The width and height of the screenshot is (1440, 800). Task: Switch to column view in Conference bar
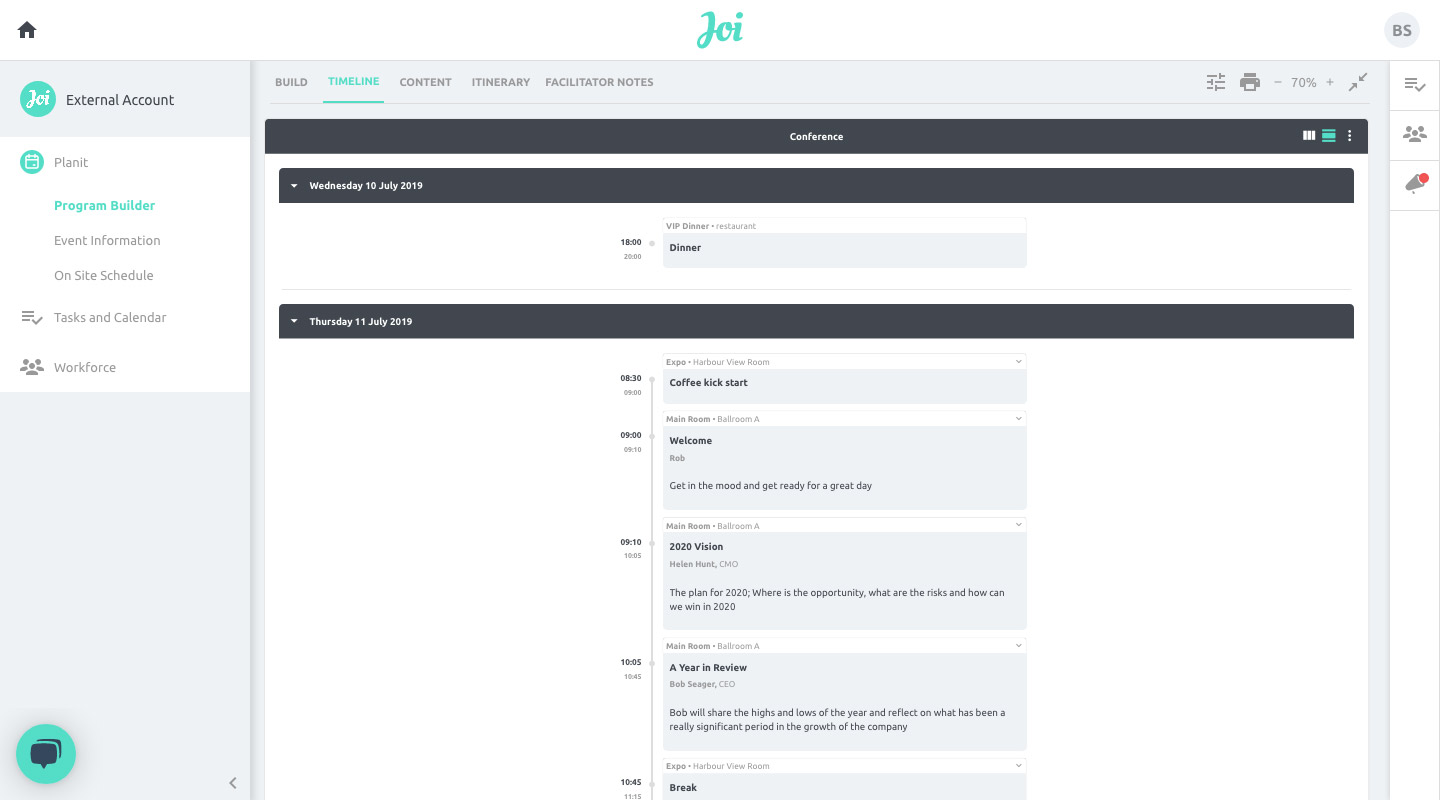pyautogui.click(x=1309, y=136)
